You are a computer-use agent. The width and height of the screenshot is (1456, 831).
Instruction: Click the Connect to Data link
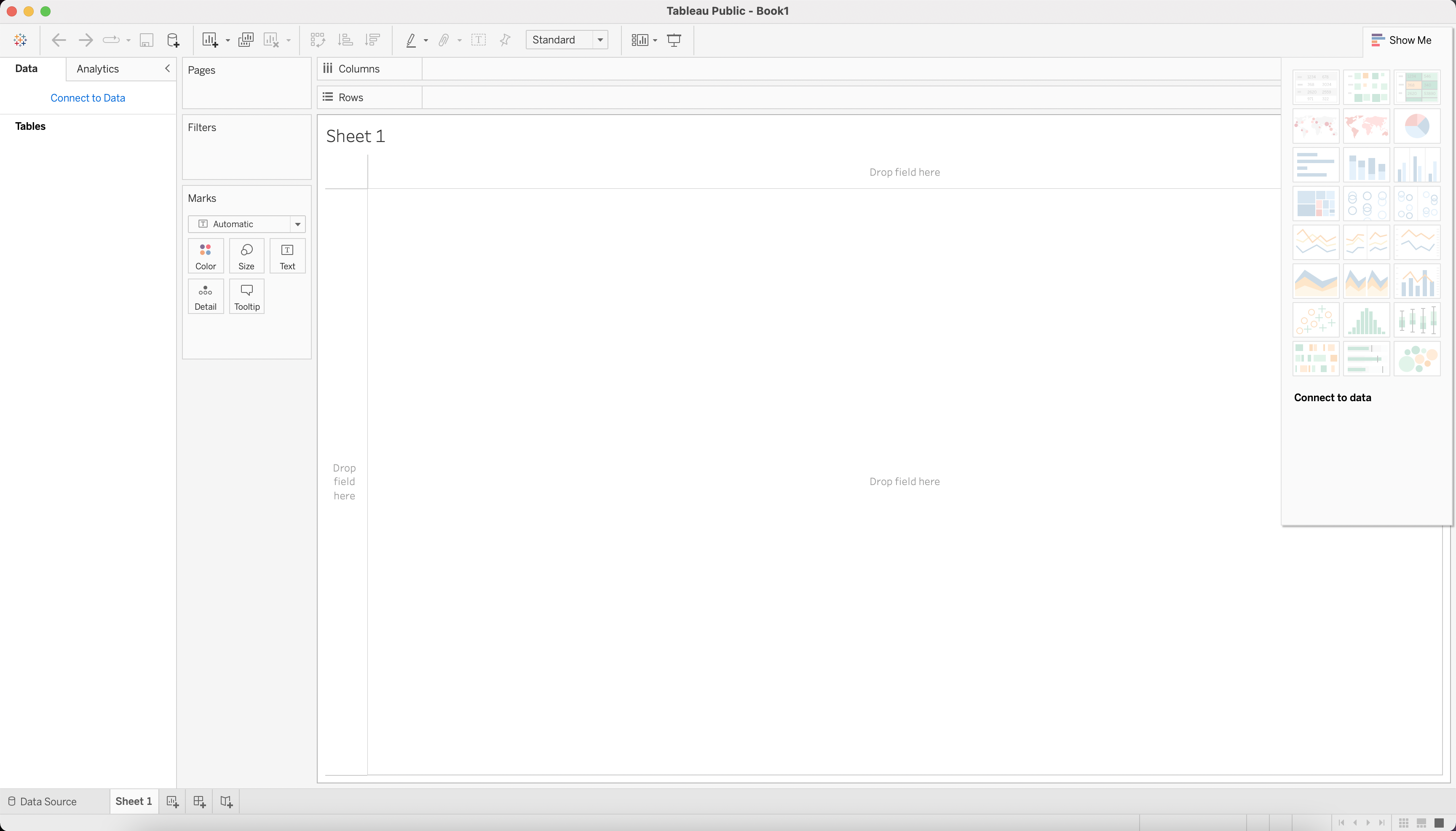[87, 98]
